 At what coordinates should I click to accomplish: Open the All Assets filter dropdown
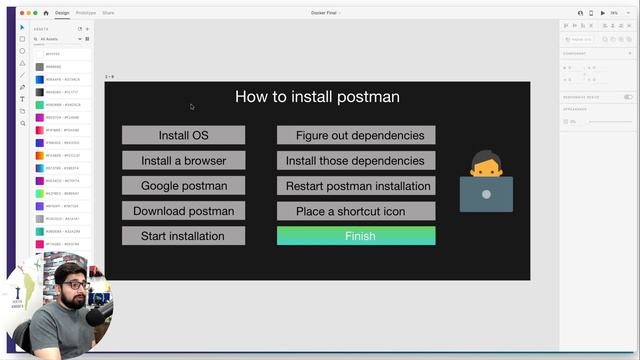[x=80, y=39]
